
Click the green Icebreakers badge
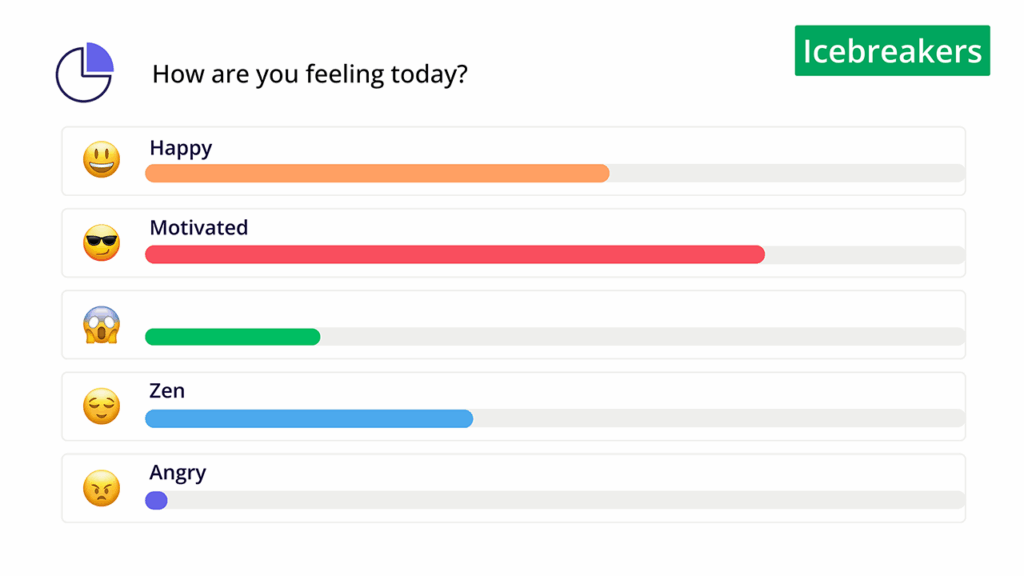click(x=892, y=51)
